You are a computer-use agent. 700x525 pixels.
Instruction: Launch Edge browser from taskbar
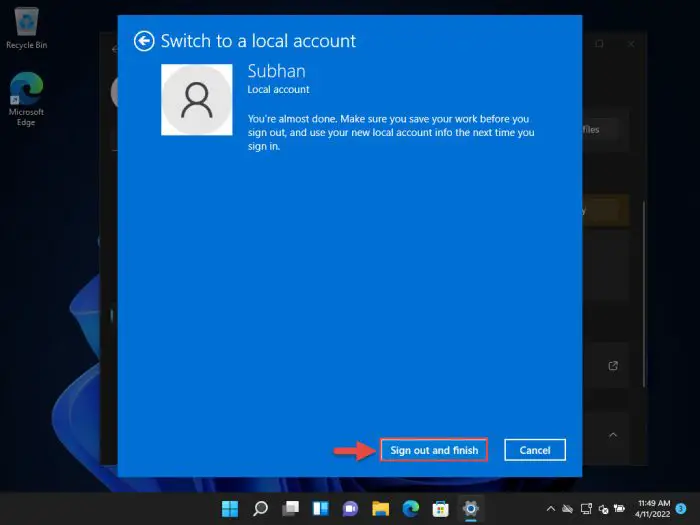tap(410, 508)
